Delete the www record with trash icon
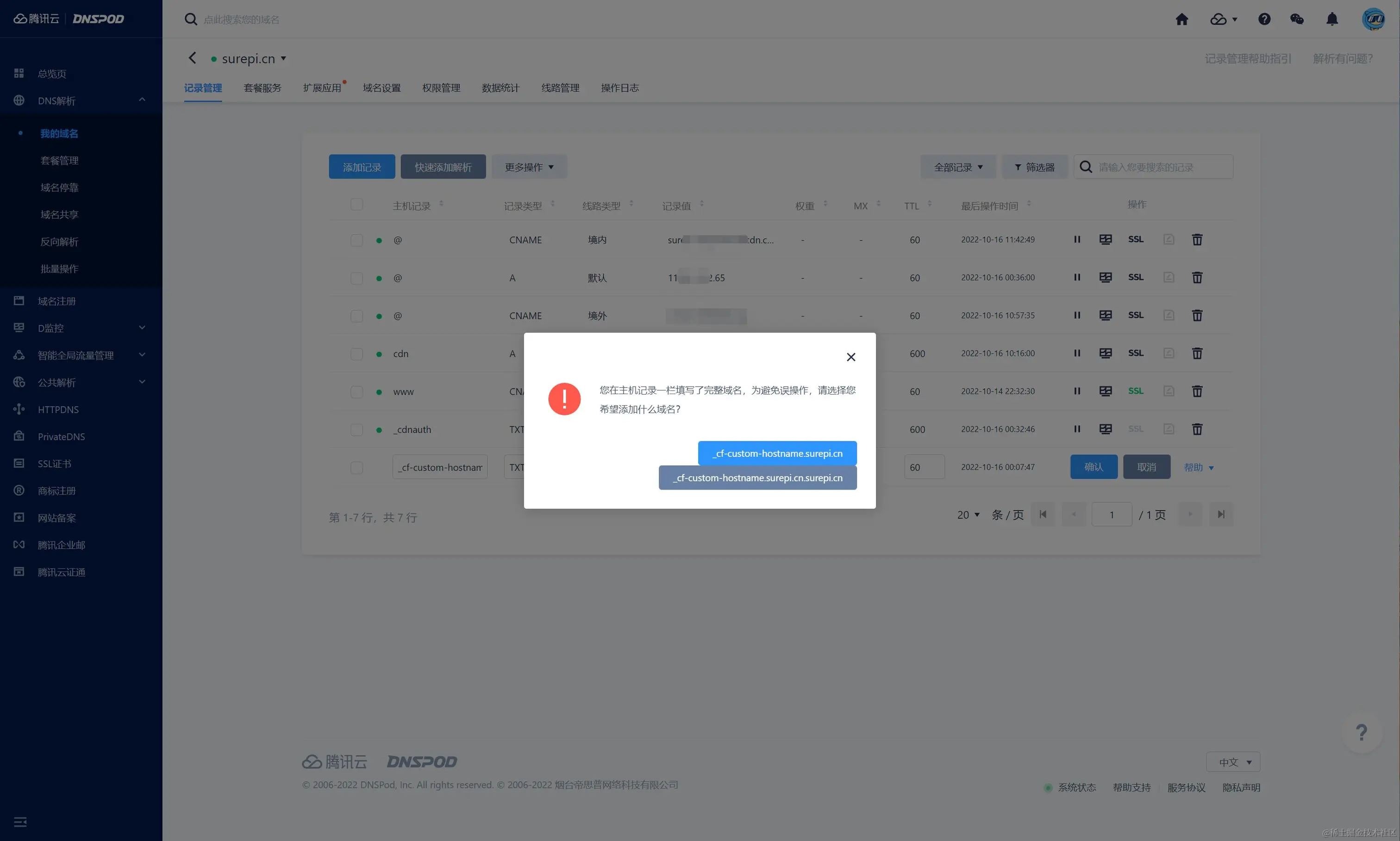 (1197, 391)
